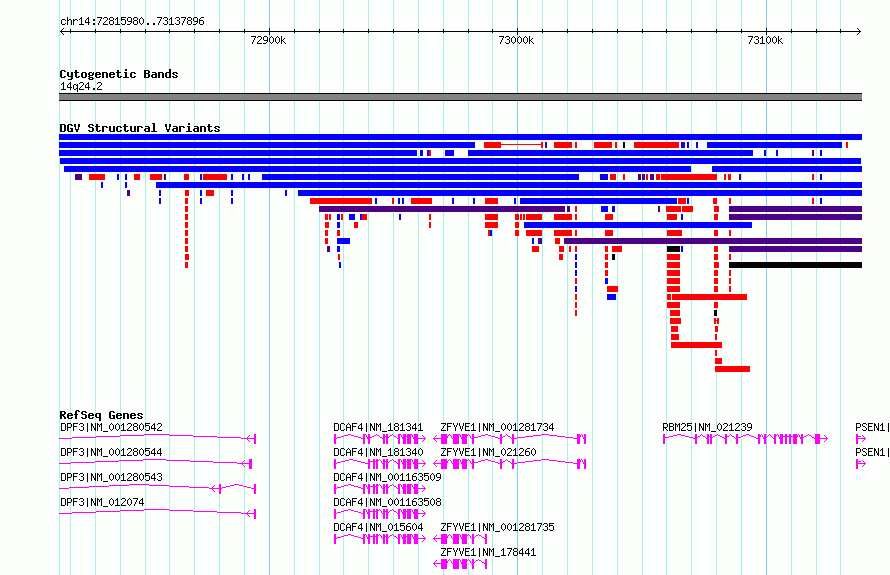
Task: Open DCAF4|NM_181340 gene label
Action: point(378,452)
